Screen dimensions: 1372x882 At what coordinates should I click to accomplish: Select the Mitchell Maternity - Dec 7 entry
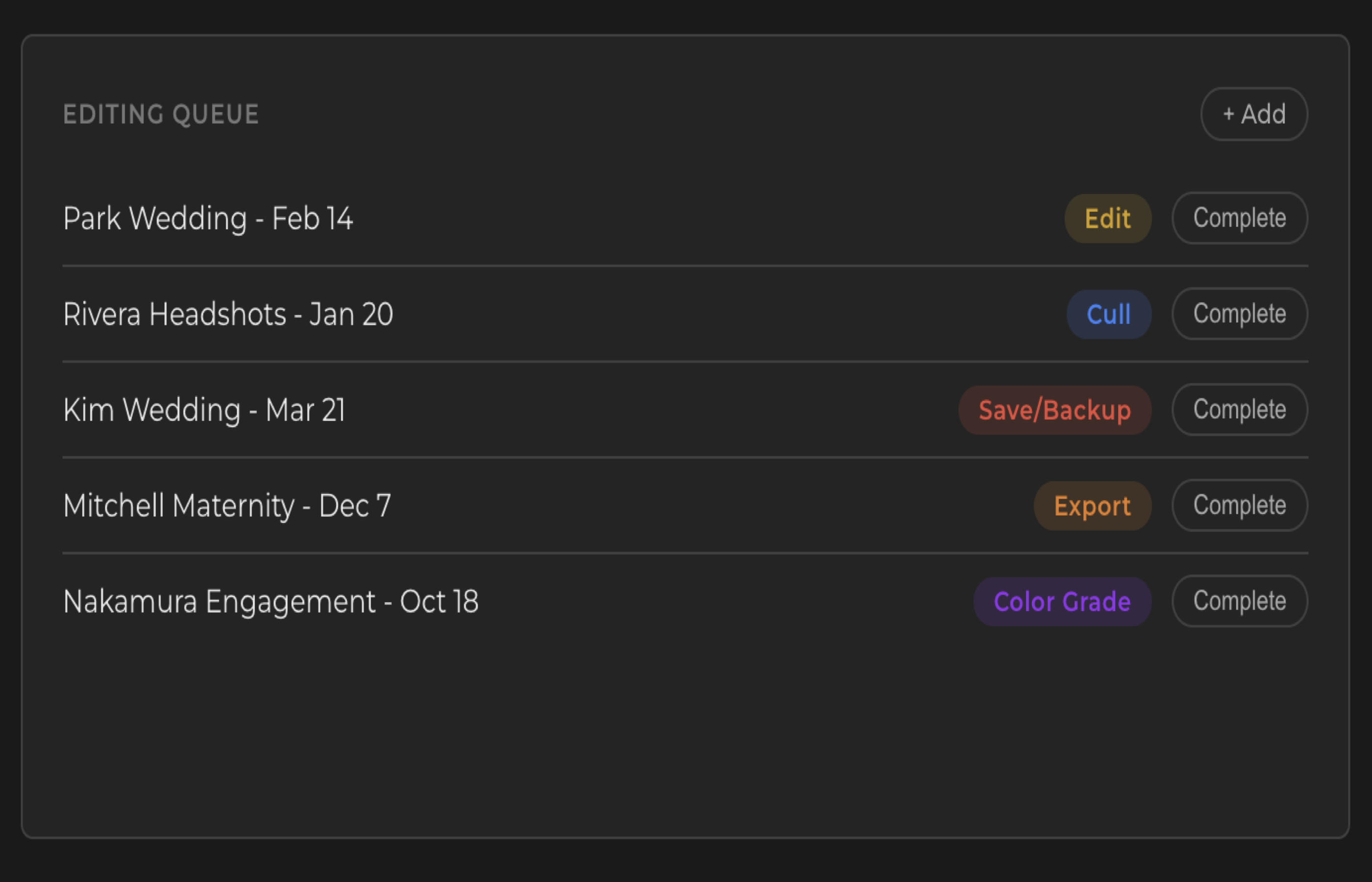point(227,505)
